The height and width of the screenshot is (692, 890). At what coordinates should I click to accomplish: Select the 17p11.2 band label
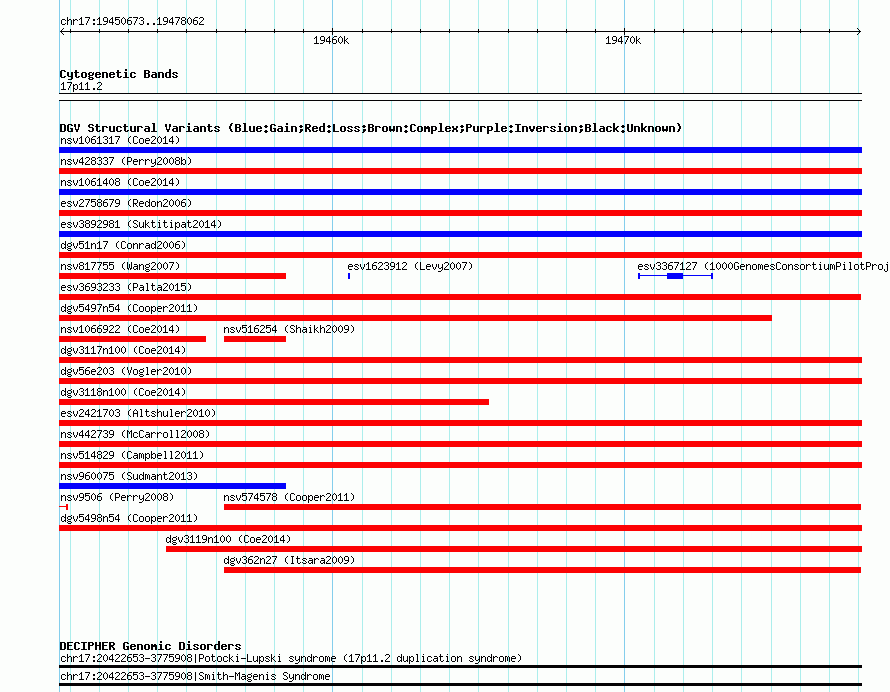81,86
